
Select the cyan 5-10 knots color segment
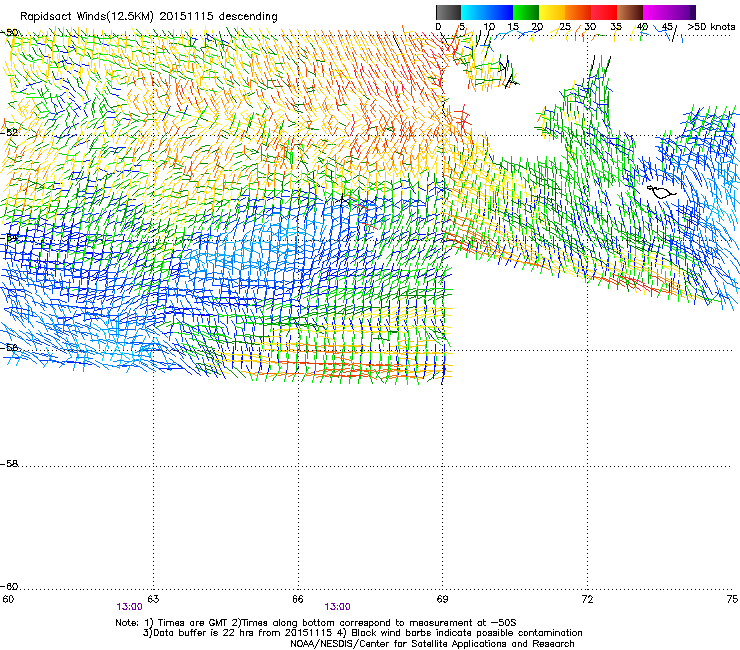pyautogui.click(x=474, y=12)
